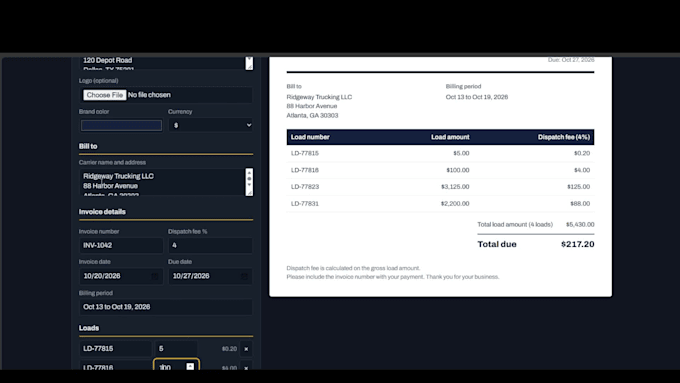Click the $3,125.00 load amount cell
This screenshot has height=383, width=680.
(x=455, y=187)
